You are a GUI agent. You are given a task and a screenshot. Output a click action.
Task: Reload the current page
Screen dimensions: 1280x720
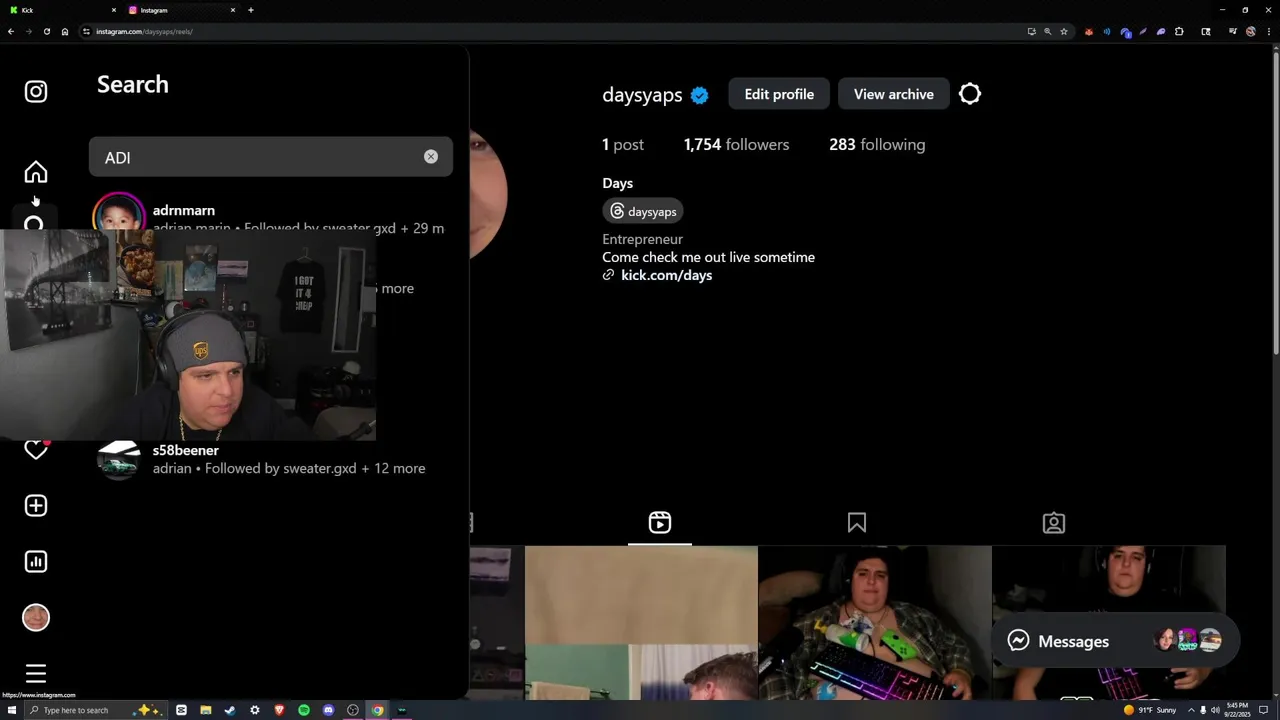(46, 31)
